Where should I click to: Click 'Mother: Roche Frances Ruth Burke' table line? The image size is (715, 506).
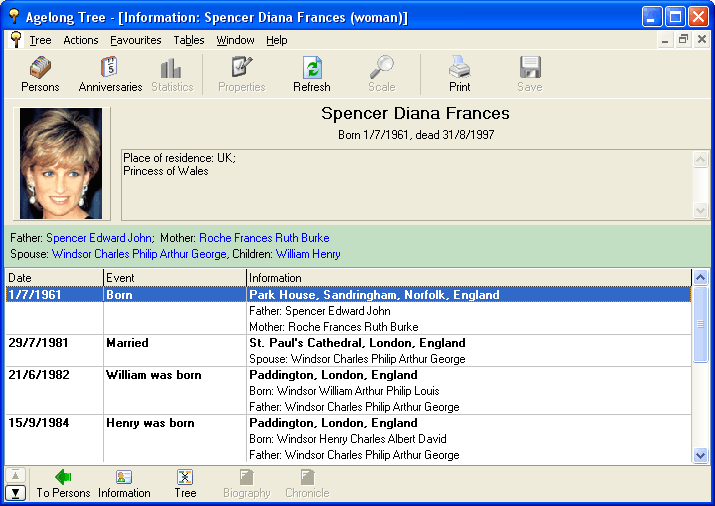click(334, 327)
